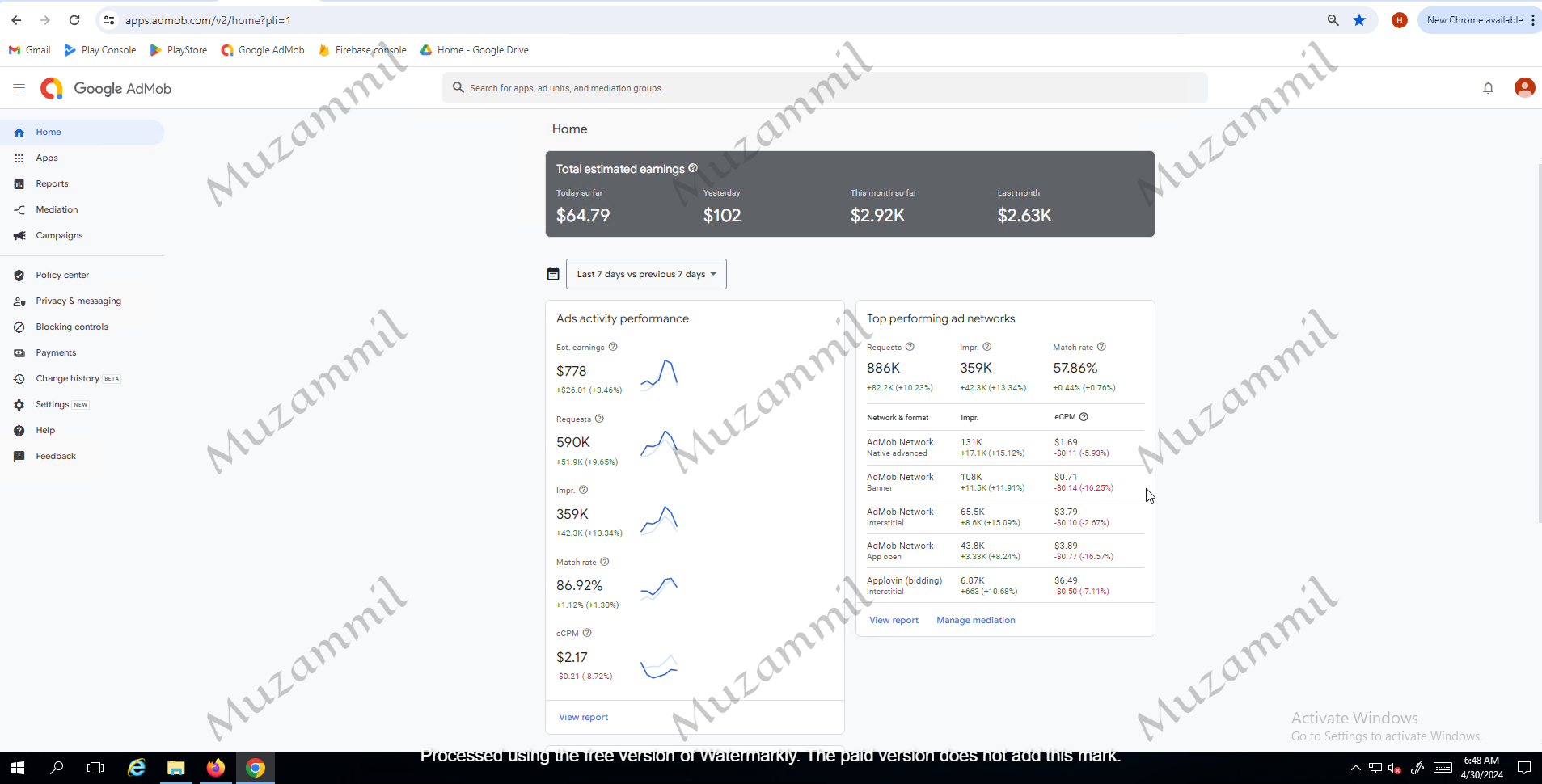Click help icon beside Impr. in Ads activity
1542x784 pixels.
click(583, 490)
